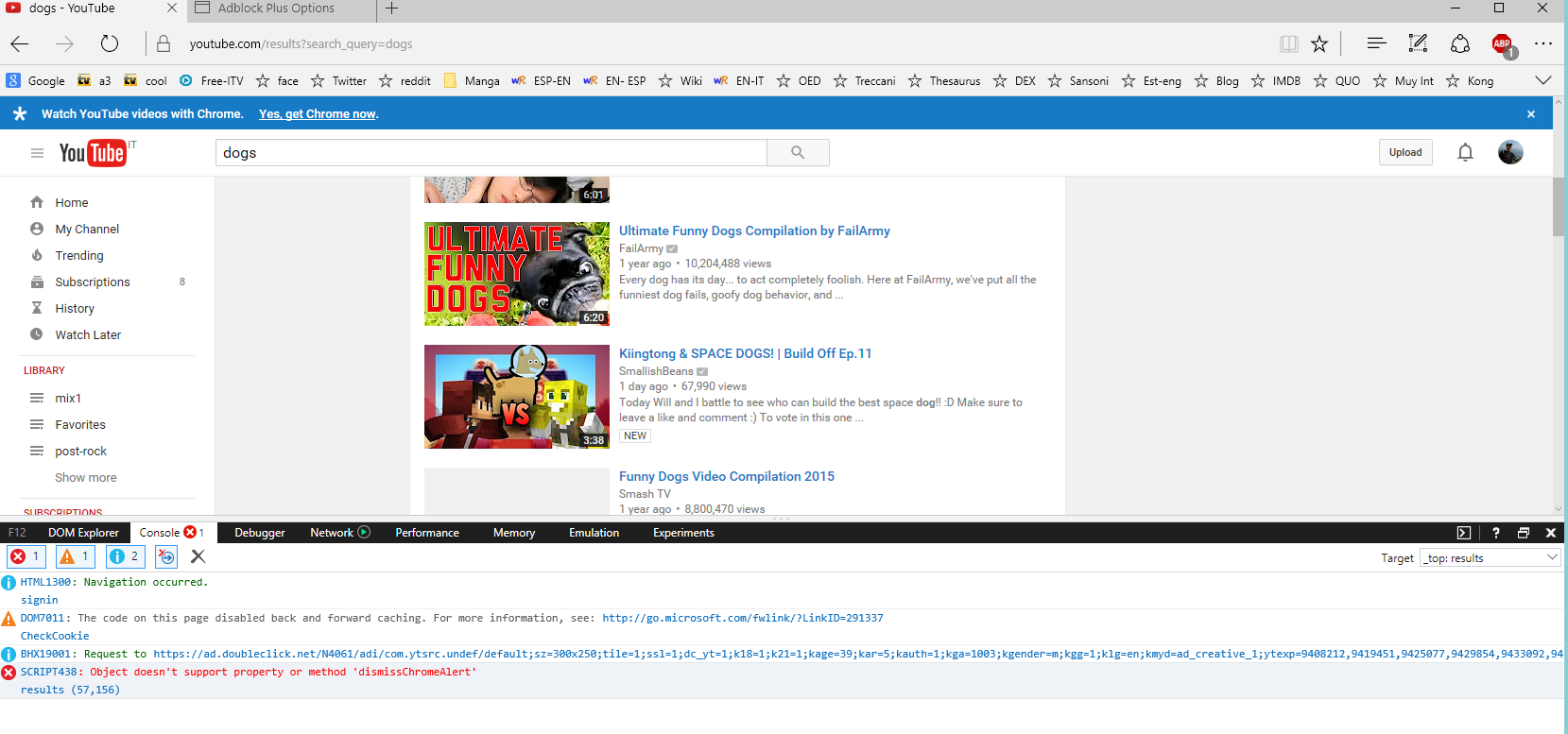The image size is (1568, 734).
Task: Open the mix1 playlist
Action: [x=68, y=399]
